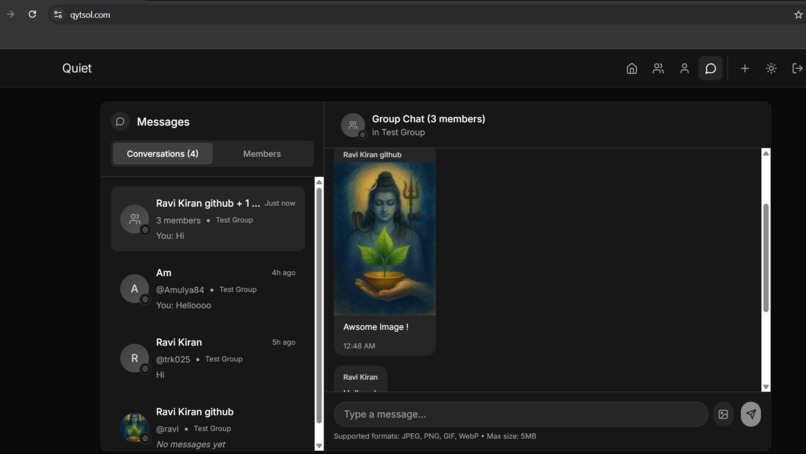This screenshot has width=806, height=454.
Task: Click the '4h ago' timestamp
Action: click(x=284, y=273)
